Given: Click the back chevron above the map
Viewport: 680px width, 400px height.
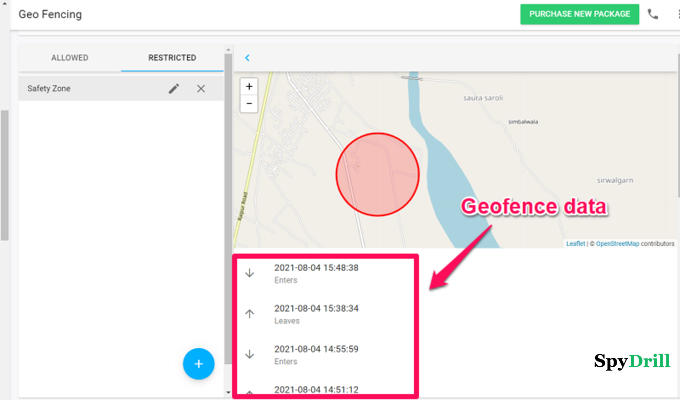Looking at the screenshot, I should click(x=247, y=58).
